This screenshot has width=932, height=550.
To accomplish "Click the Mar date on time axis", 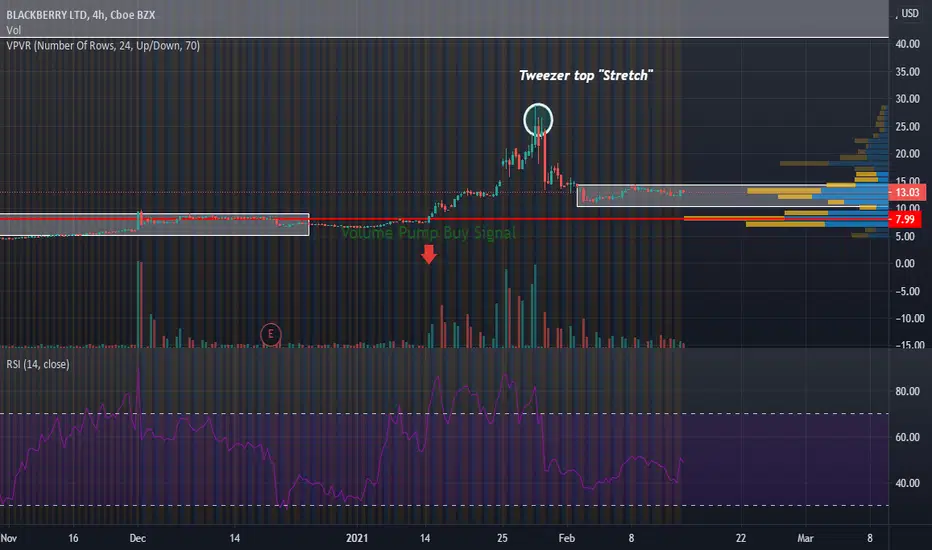I will point(805,538).
